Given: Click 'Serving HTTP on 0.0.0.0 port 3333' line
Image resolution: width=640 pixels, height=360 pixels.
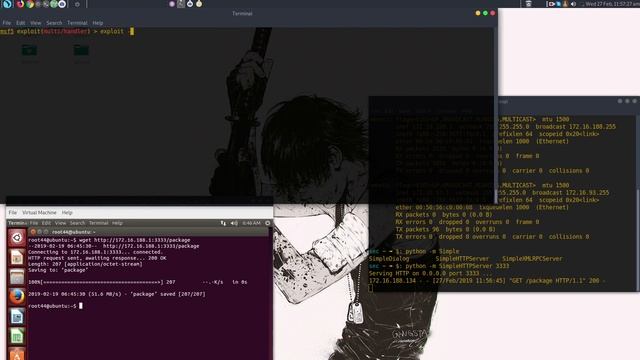Looking at the screenshot, I should coord(431,273).
